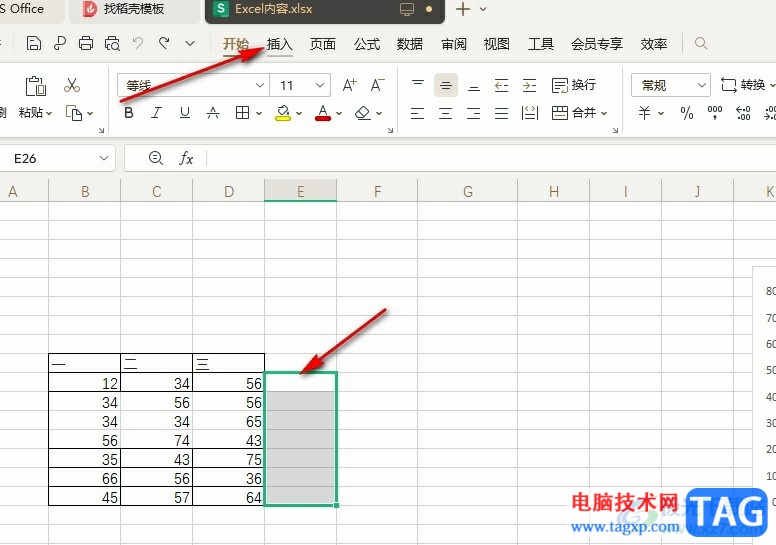
Task: Decrease font size A-
Action: tap(377, 85)
